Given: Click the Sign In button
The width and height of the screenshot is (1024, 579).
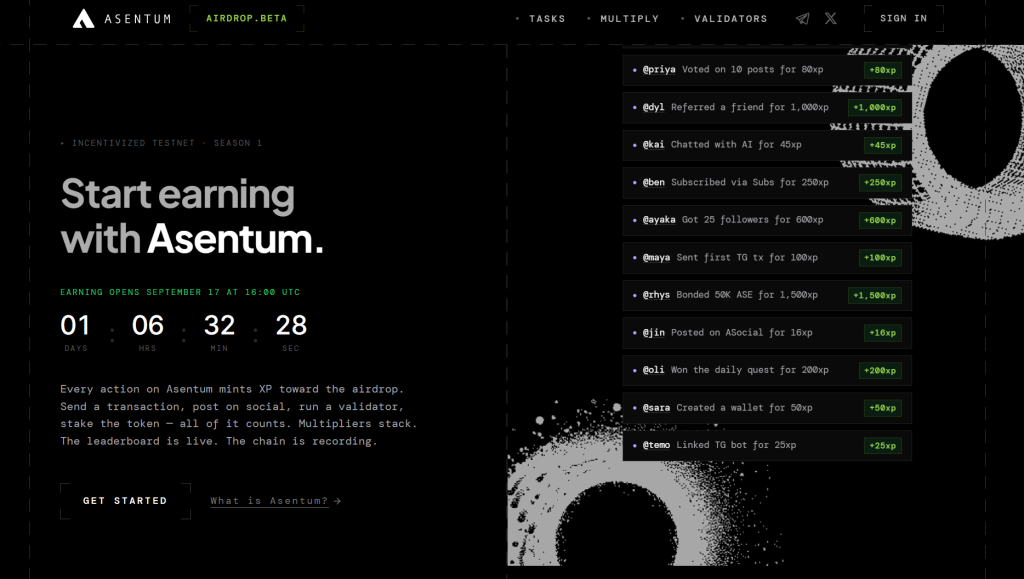Looking at the screenshot, I should [904, 18].
